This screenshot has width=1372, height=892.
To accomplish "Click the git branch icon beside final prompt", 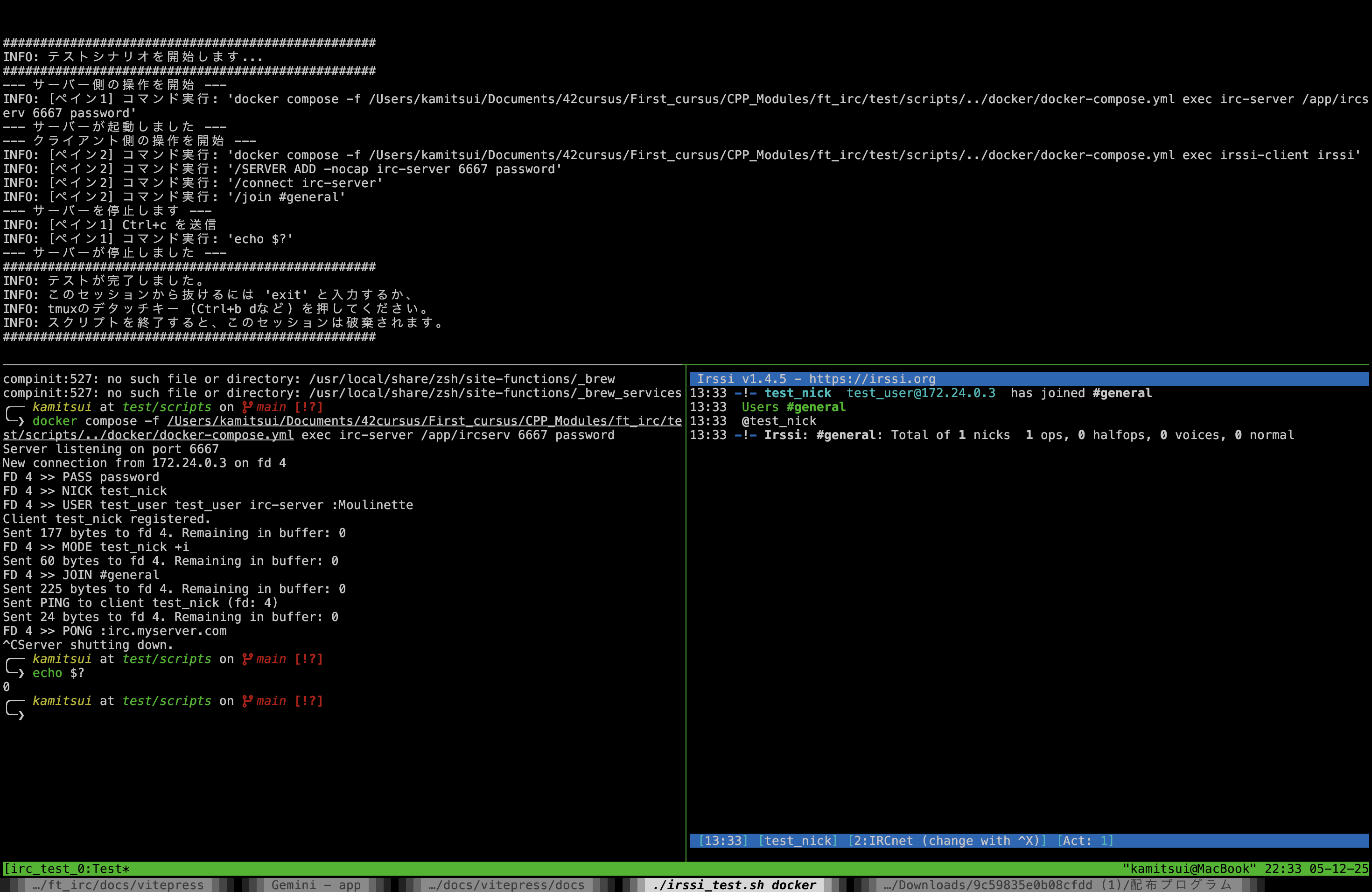I will tap(247, 701).
